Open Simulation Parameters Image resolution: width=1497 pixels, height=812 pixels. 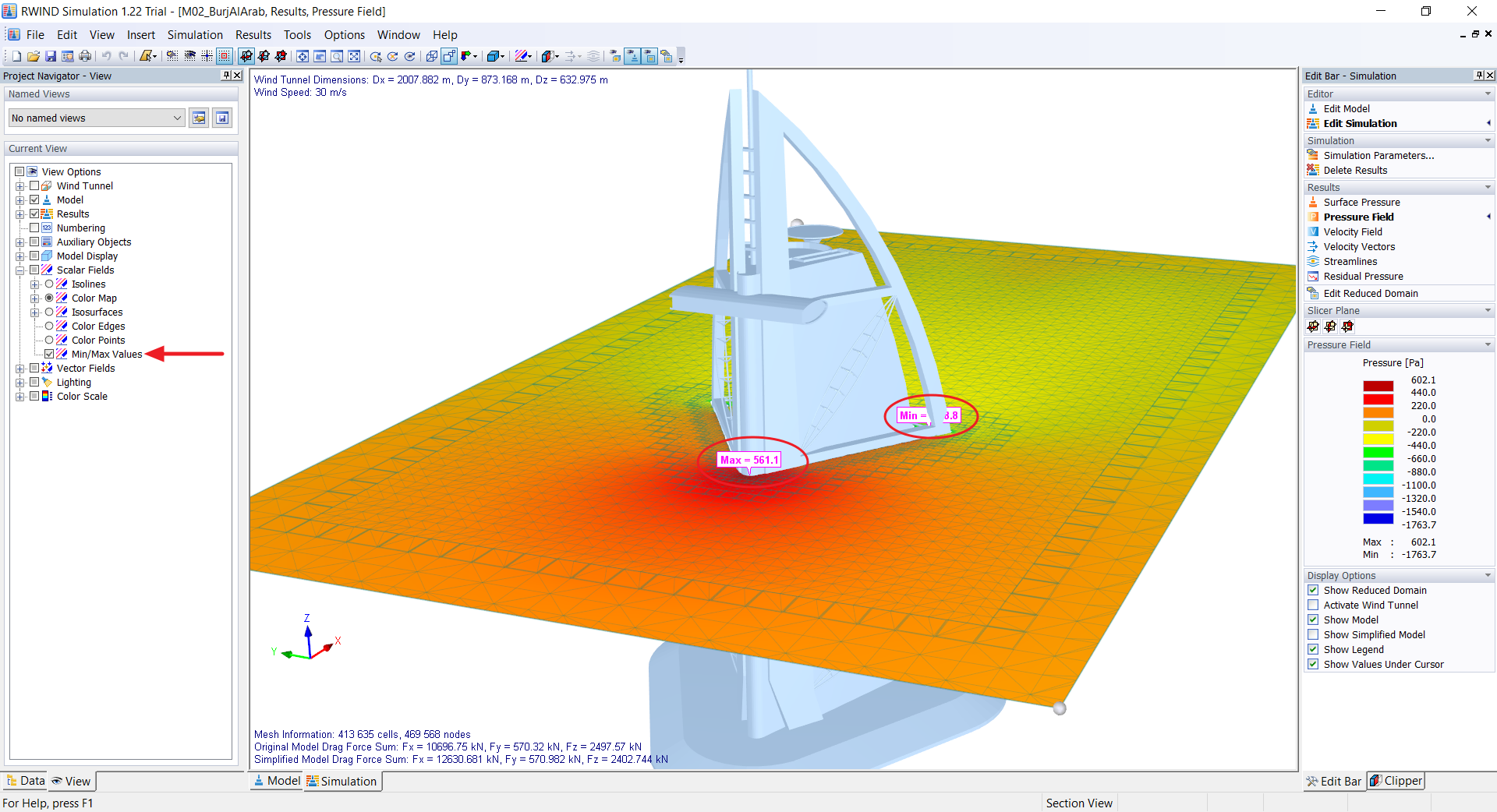pyautogui.click(x=1377, y=155)
